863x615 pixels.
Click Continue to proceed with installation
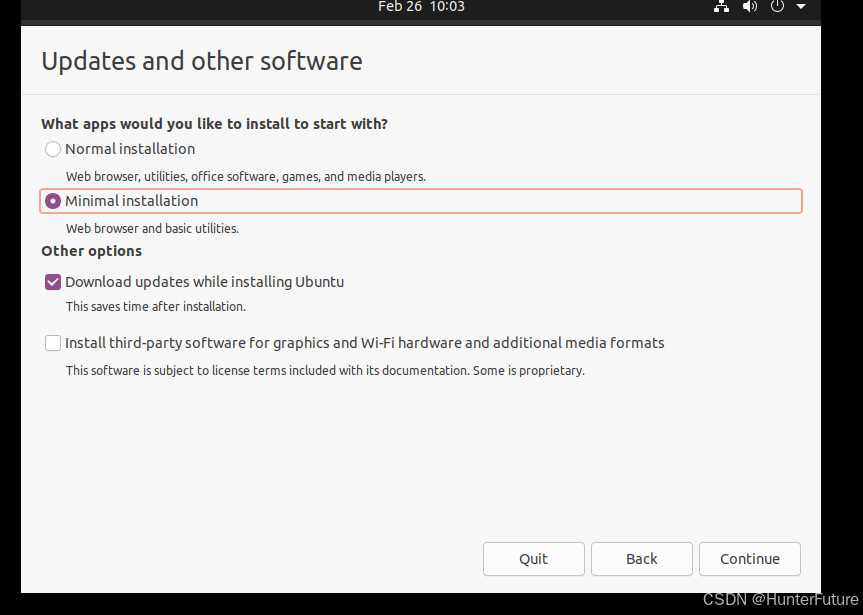749,559
